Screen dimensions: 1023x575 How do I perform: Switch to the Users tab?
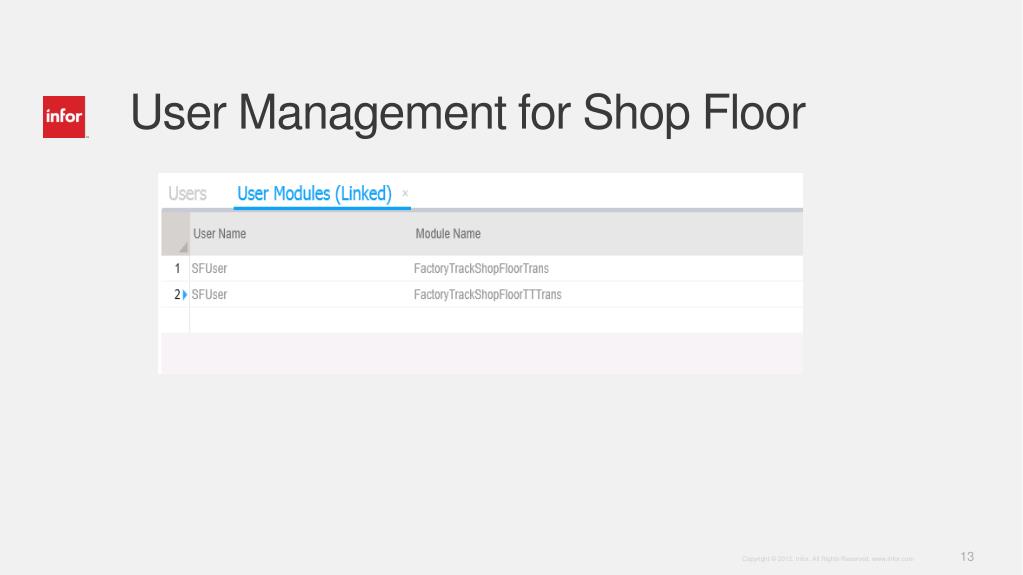(187, 193)
